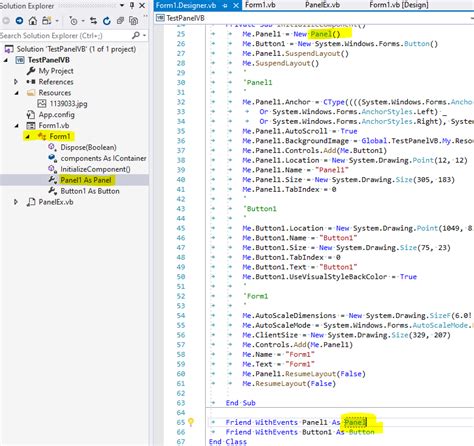
Task: Select App.config in Solution Explorer
Action: tap(56, 115)
